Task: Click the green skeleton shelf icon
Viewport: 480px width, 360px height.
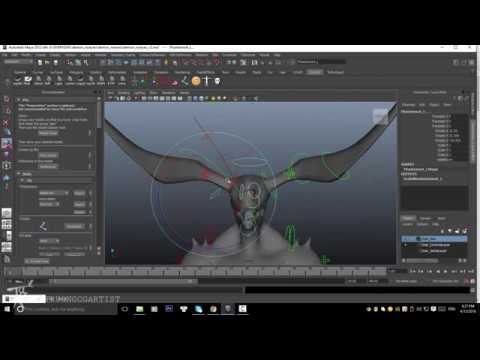Action: (x=185, y=81)
